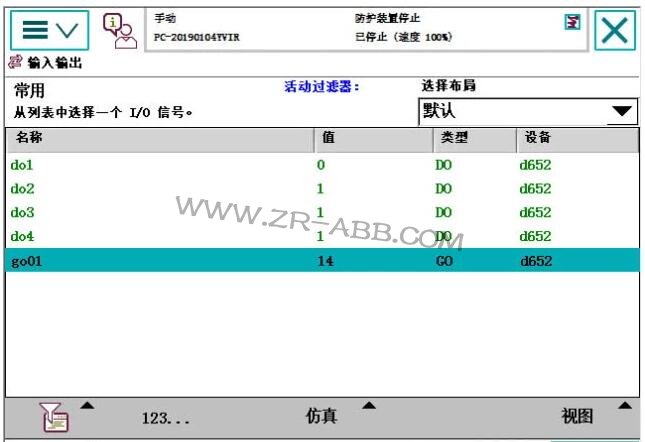This screenshot has height=442, width=645.
Task: Select the do1 signal row
Action: coord(22,165)
